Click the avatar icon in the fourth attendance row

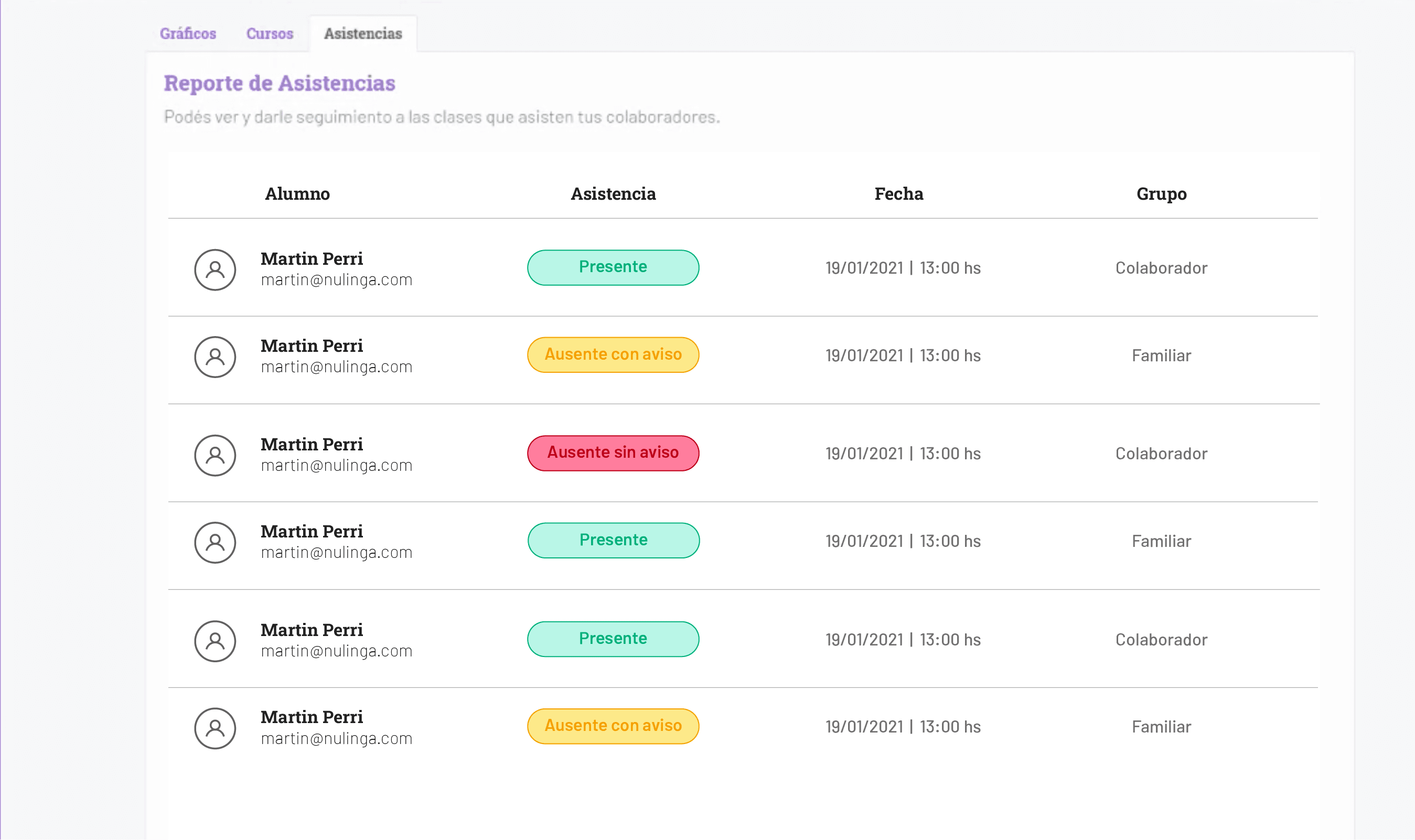[215, 543]
